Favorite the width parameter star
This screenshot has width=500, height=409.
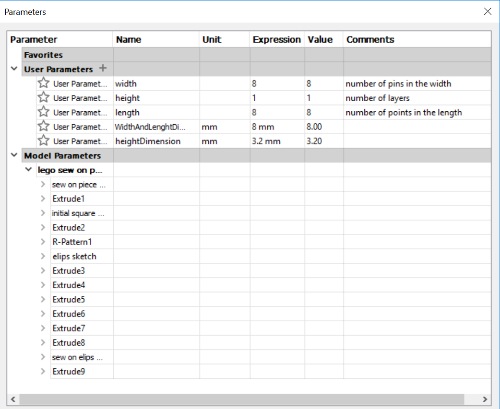[x=43, y=83]
